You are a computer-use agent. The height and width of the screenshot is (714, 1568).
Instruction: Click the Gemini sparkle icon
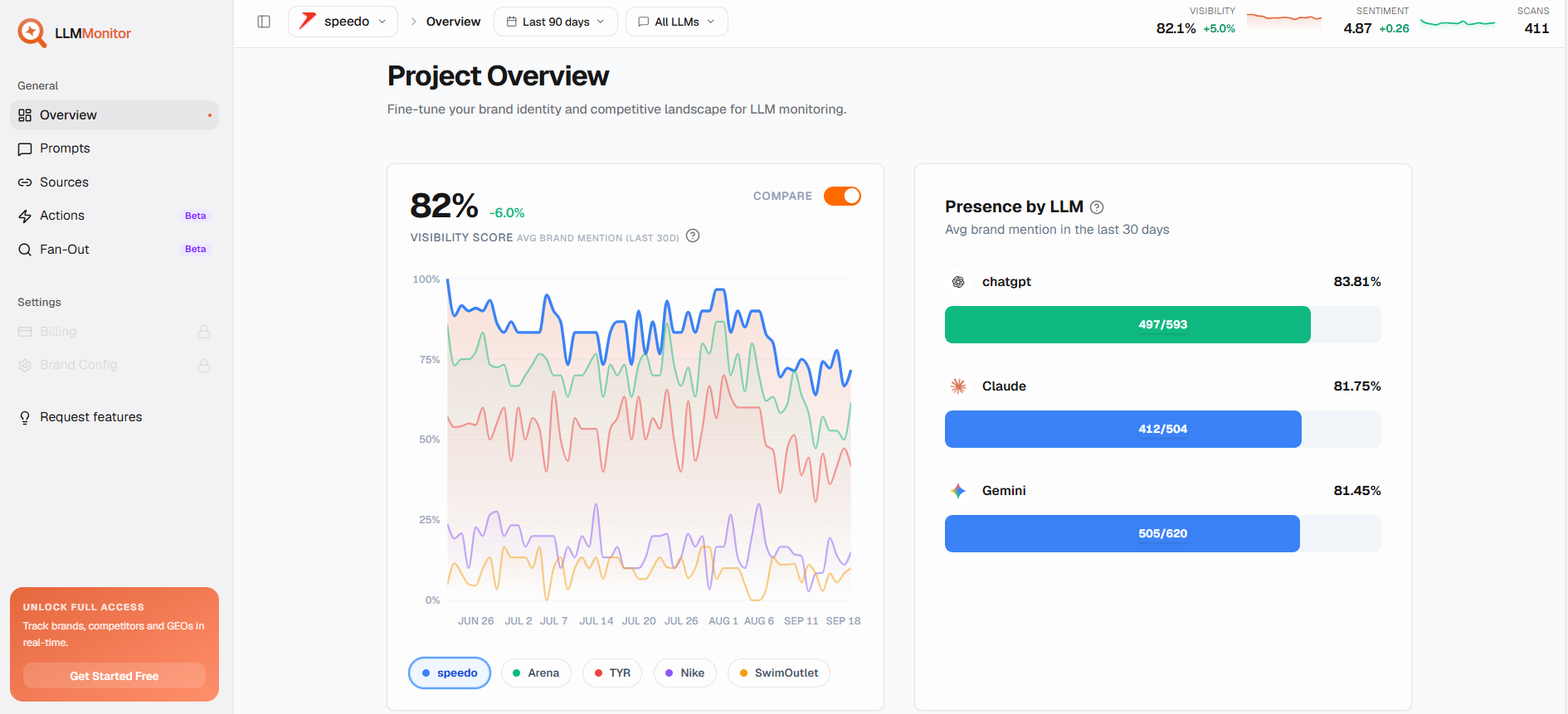coord(958,491)
